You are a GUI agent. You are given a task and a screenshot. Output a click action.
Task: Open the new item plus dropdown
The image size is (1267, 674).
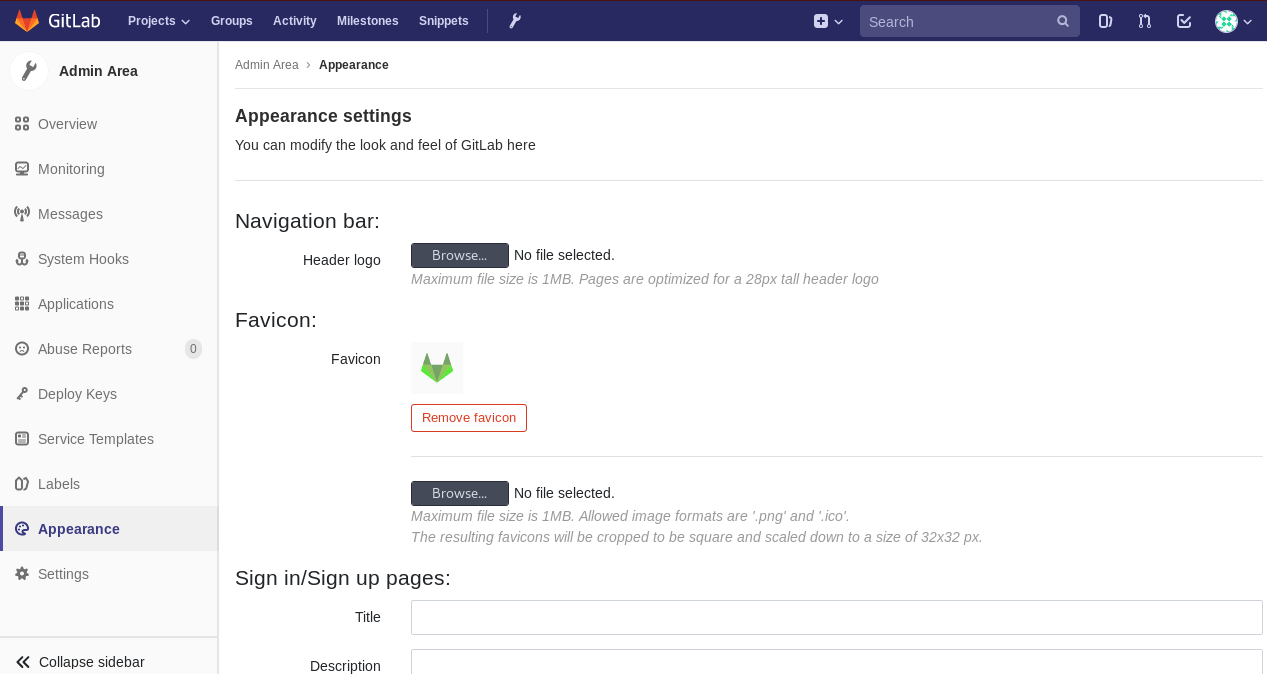coord(828,21)
